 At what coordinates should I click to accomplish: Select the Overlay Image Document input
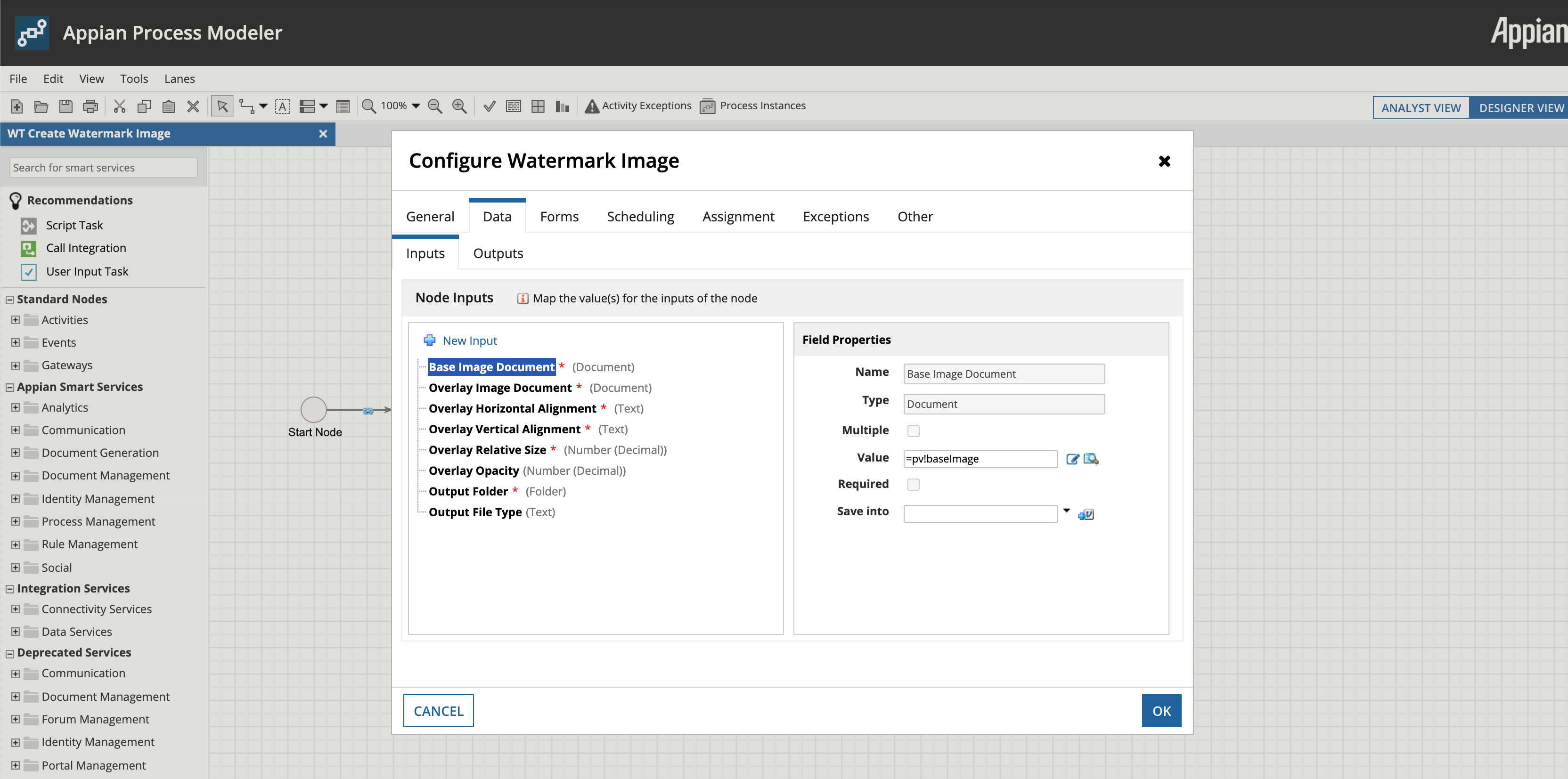pos(500,388)
